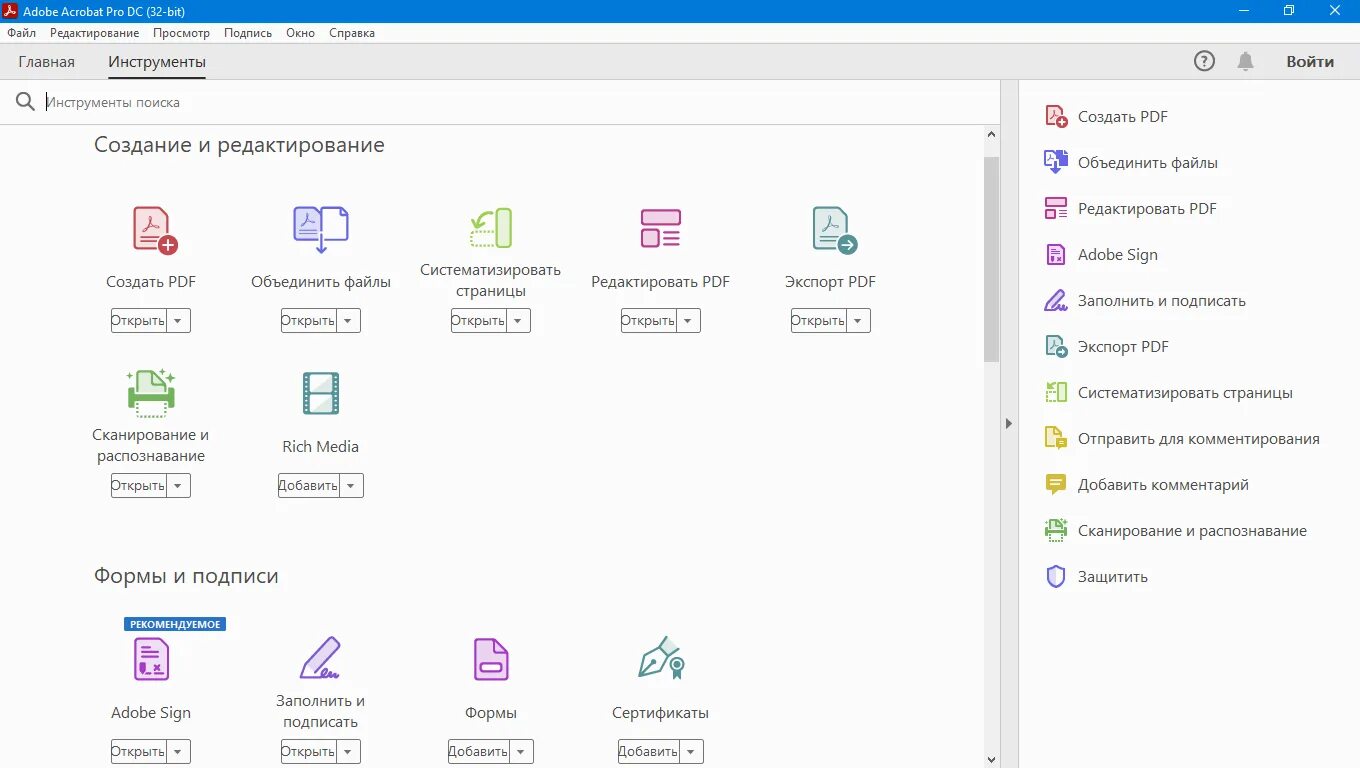Expand dropdown arrow under Заполнить и подписать

pyautogui.click(x=348, y=752)
